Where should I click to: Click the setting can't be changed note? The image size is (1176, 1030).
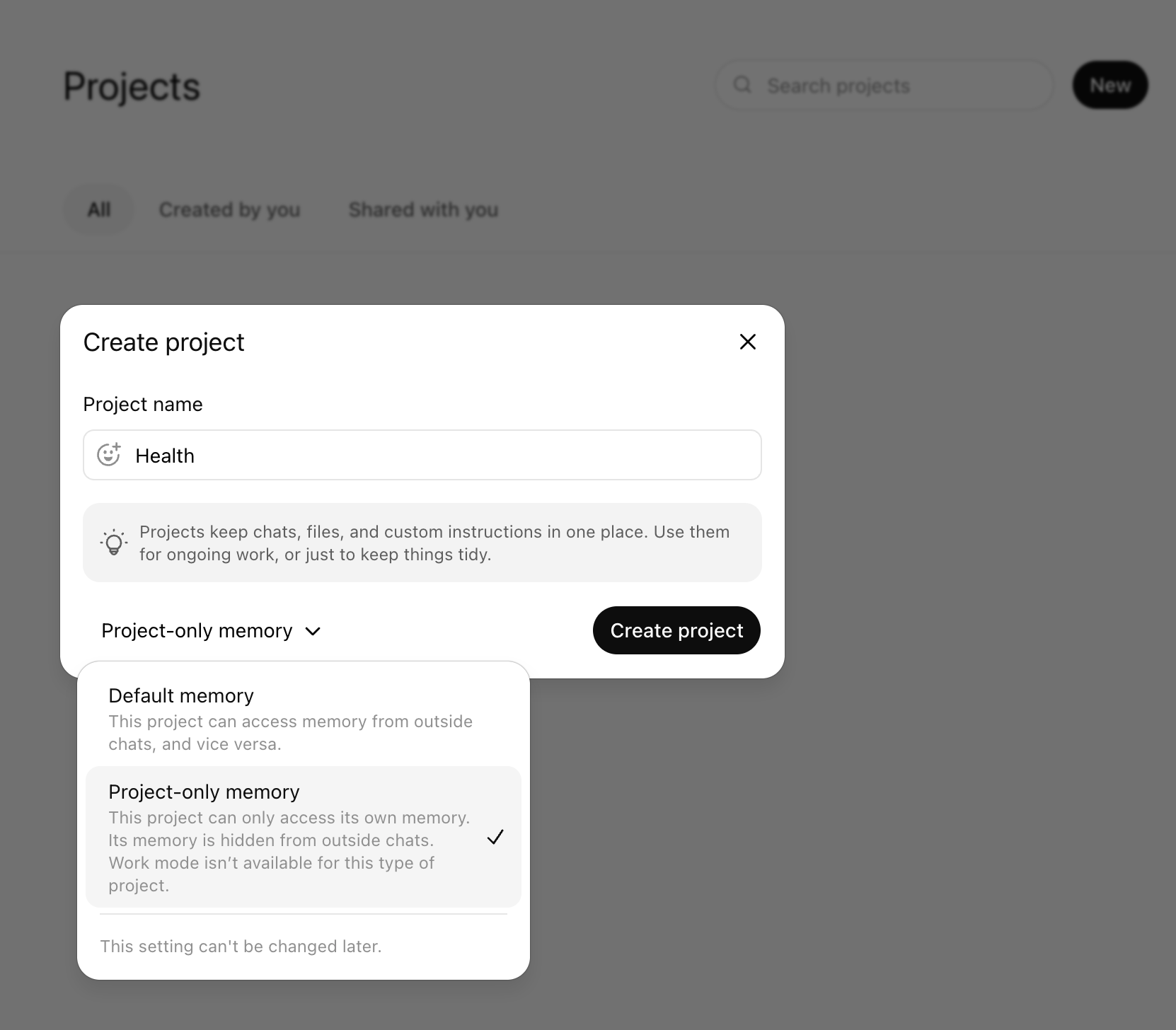pos(241,947)
